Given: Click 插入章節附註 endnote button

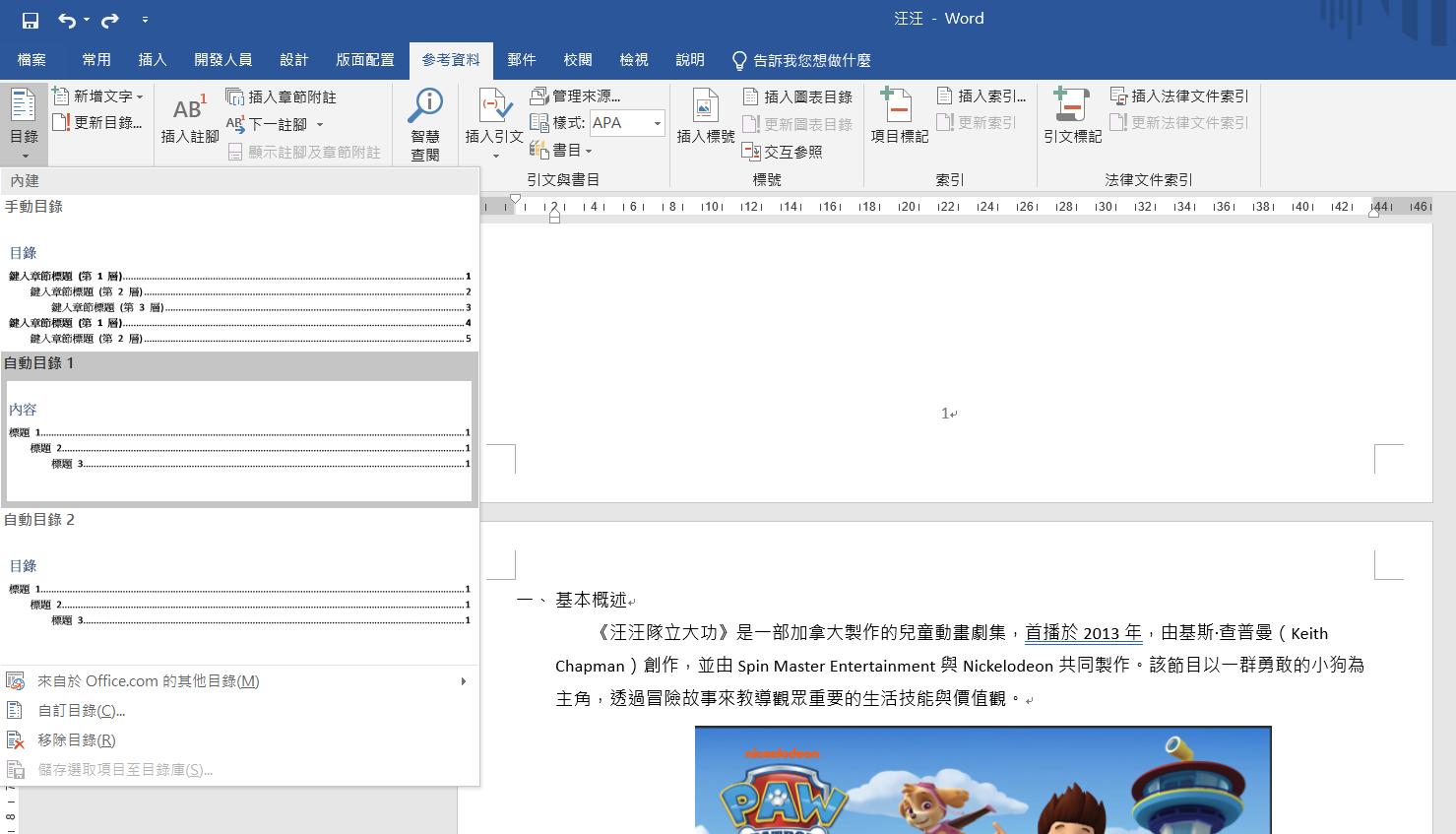Looking at the screenshot, I should point(282,96).
